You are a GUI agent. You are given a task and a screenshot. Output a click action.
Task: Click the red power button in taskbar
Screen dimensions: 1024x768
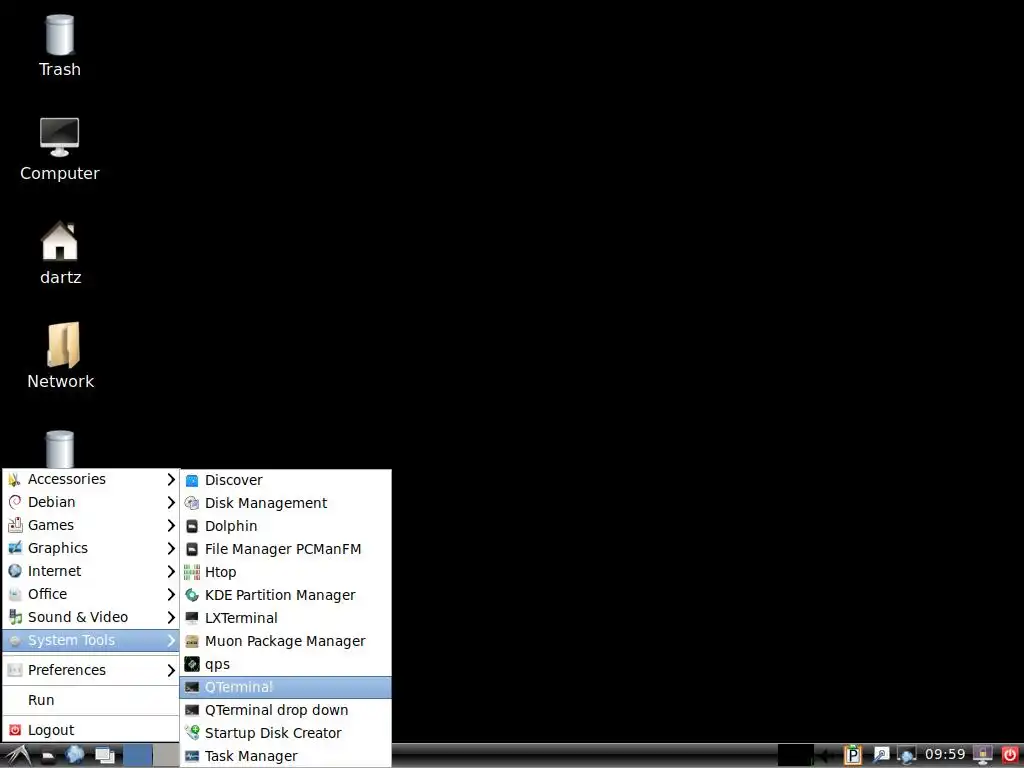tap(1010, 755)
